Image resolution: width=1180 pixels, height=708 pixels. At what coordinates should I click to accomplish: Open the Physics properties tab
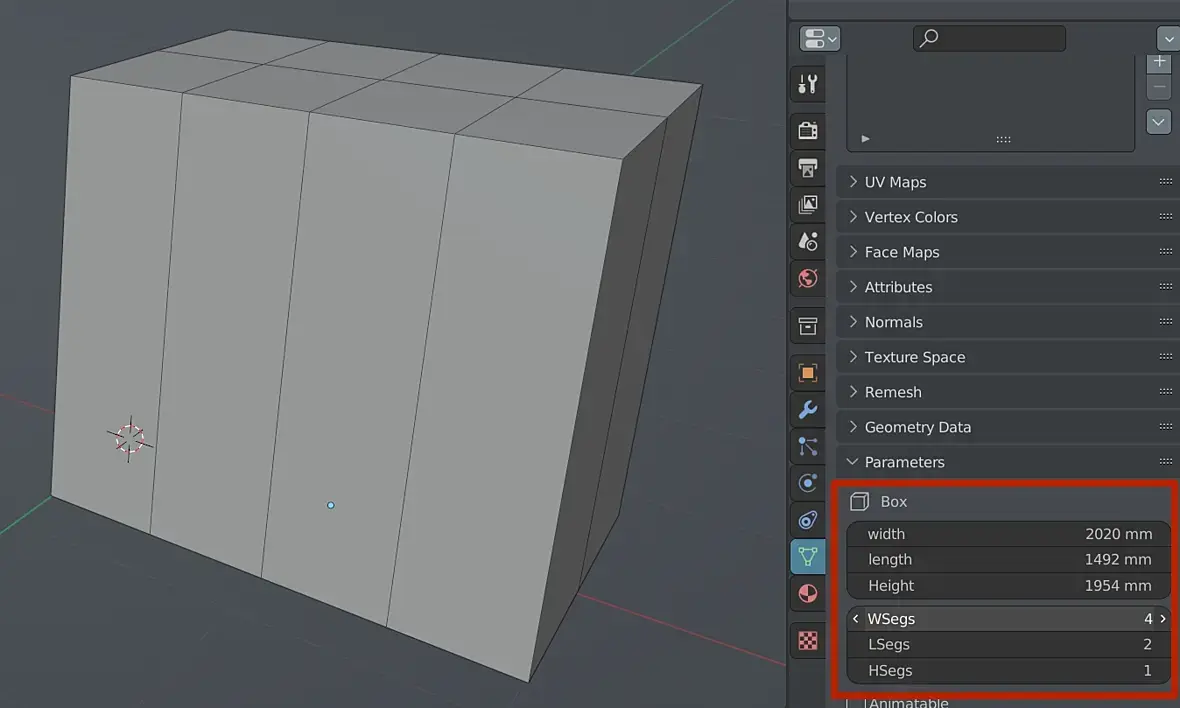tap(807, 483)
